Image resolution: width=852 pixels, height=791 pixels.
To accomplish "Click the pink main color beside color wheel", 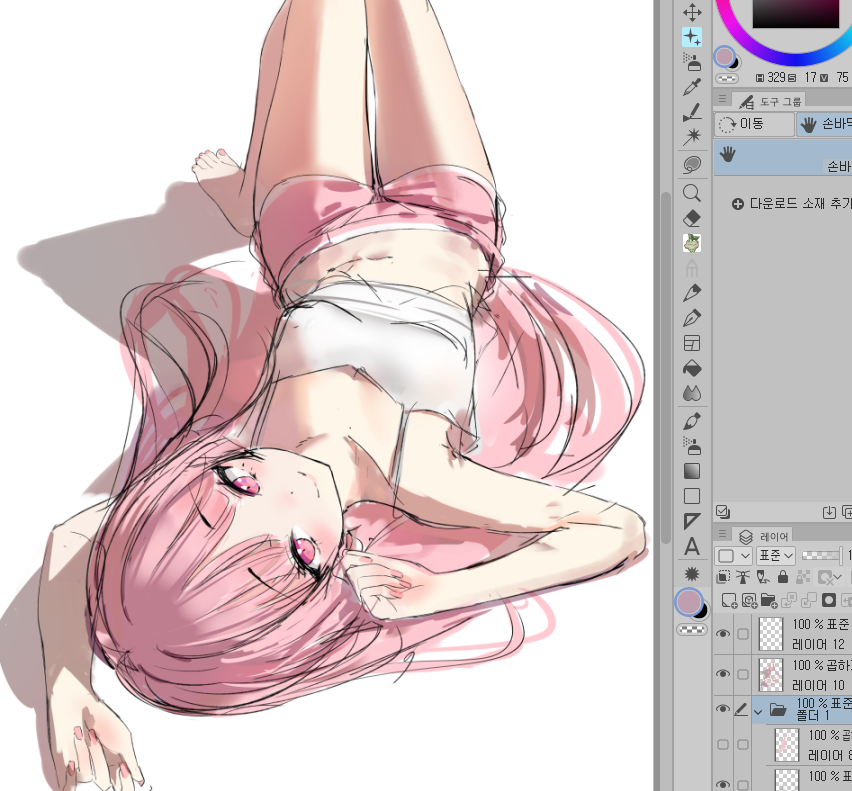I will point(724,56).
